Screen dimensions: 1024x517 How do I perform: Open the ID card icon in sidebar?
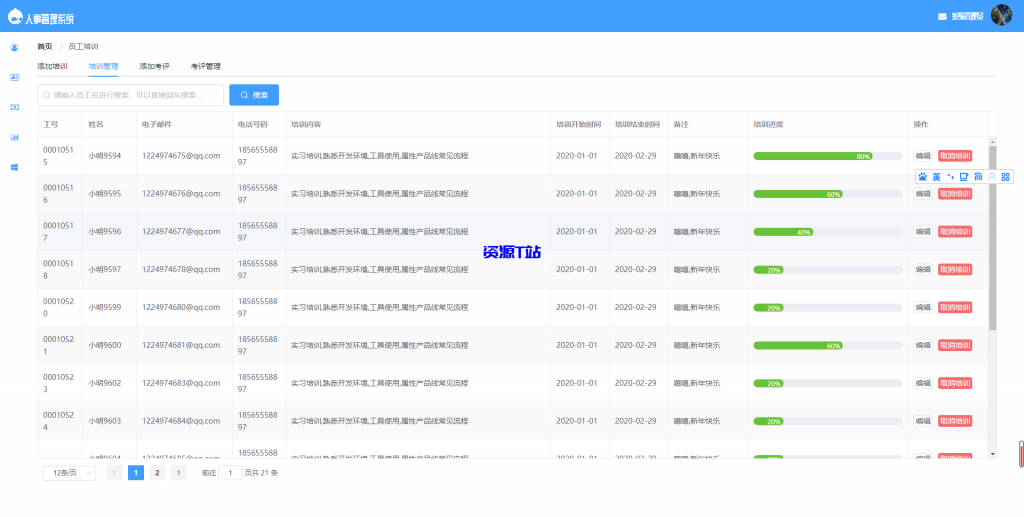(14, 77)
